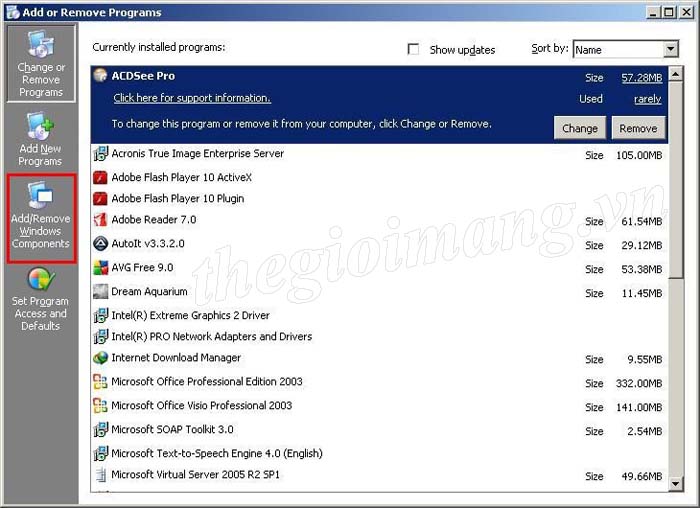700x508 pixels.
Task: Click the 332.00MB size value
Action: pyautogui.click(x=639, y=383)
